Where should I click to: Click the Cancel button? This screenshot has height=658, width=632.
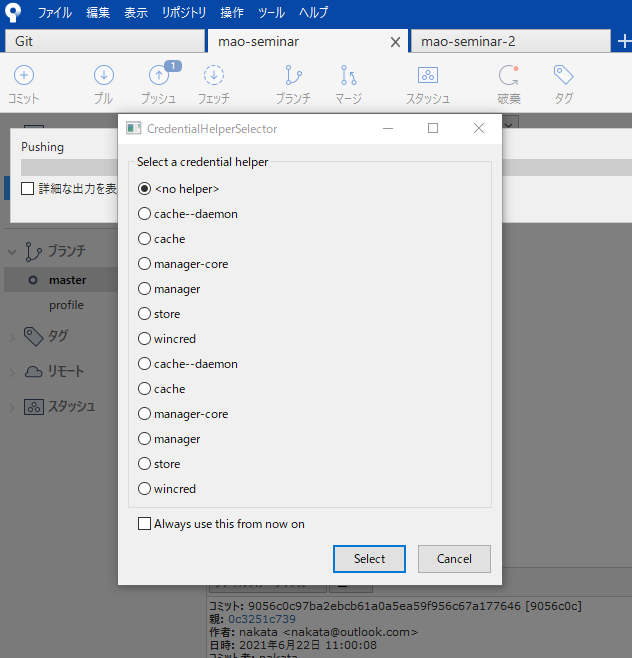(454, 559)
